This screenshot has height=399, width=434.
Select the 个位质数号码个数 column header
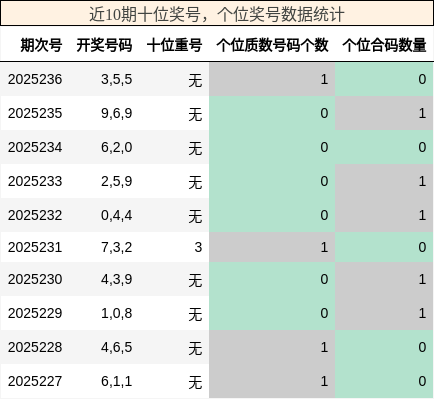coord(272,45)
